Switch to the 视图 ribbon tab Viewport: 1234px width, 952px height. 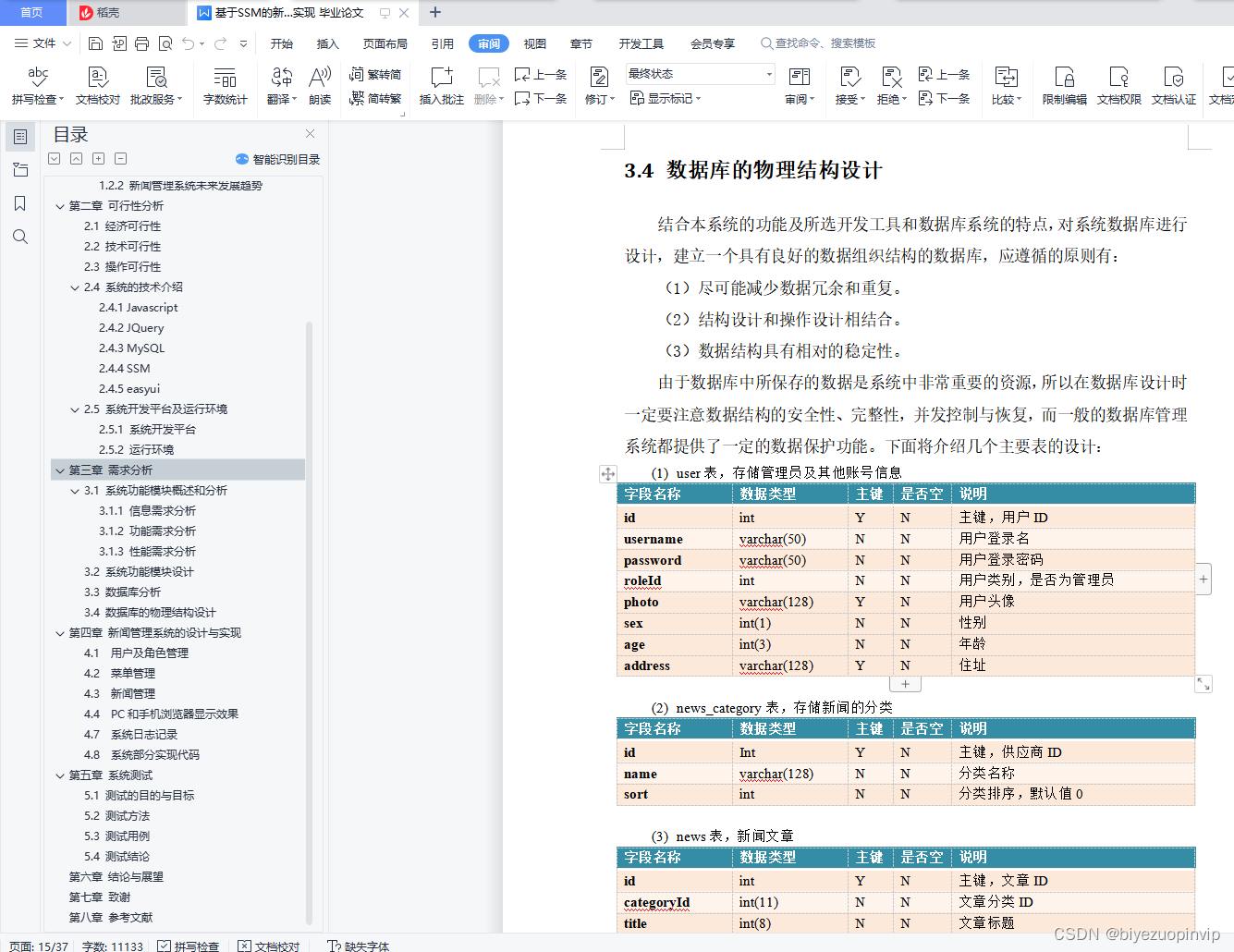point(534,43)
